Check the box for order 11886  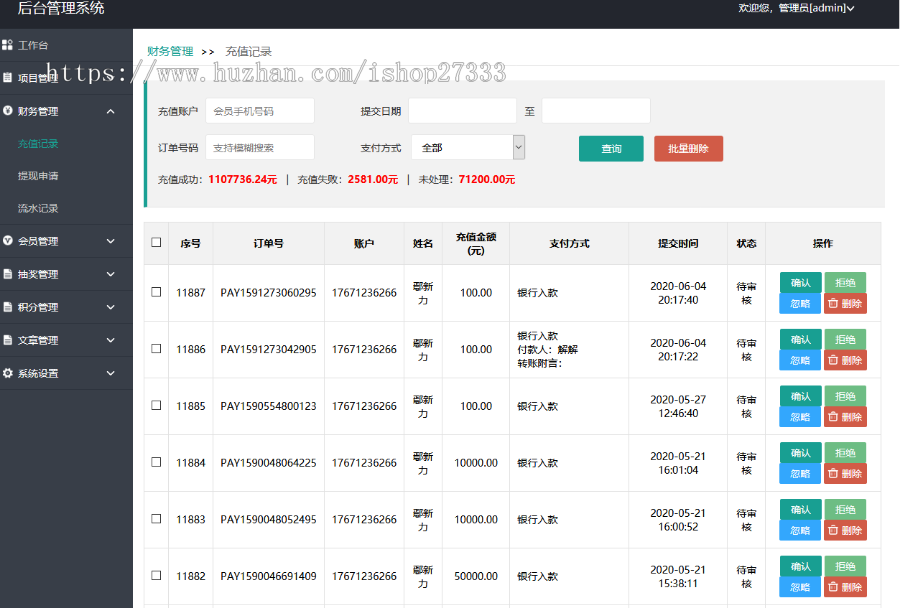(156, 348)
